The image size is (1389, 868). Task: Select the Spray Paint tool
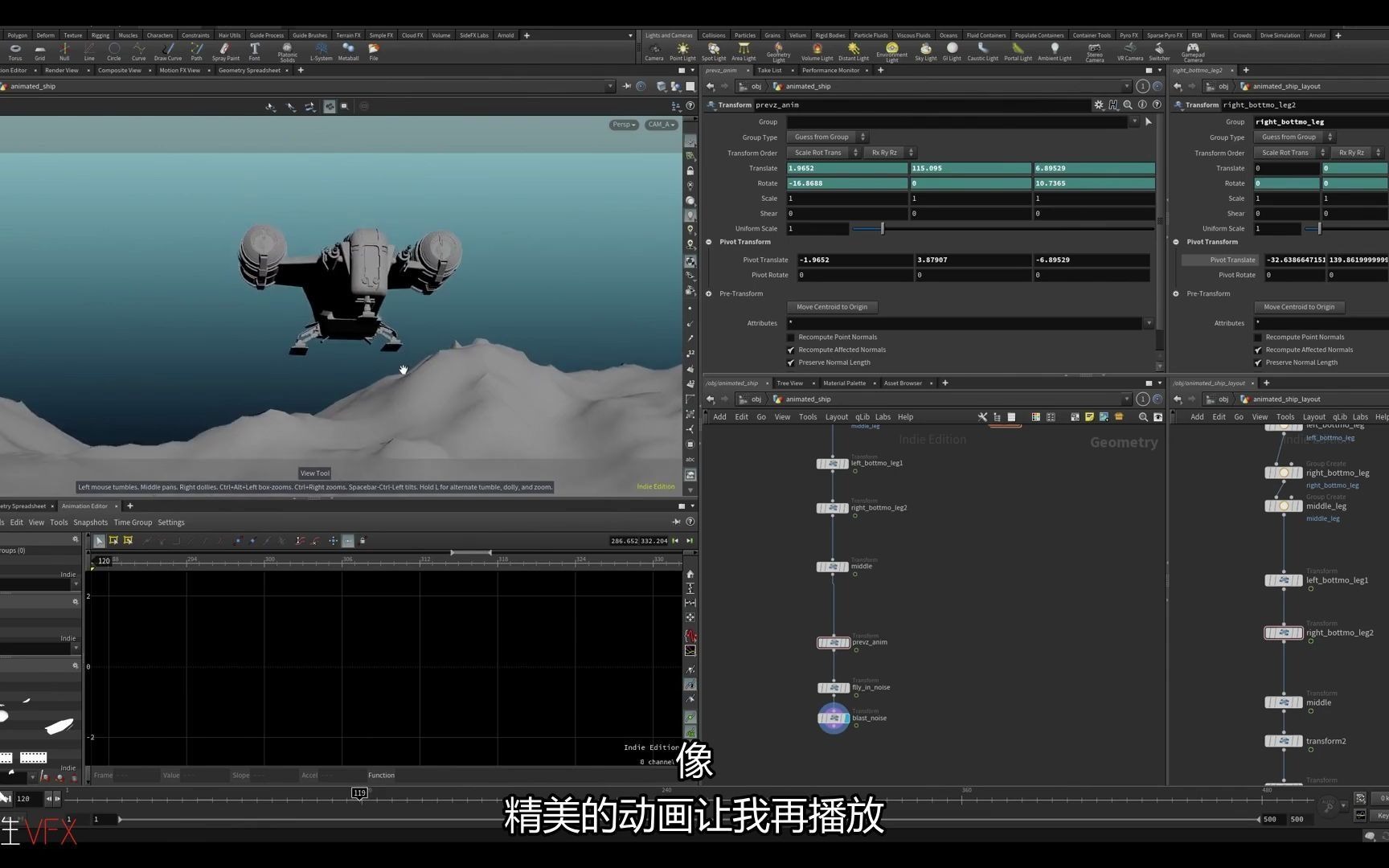click(226, 51)
